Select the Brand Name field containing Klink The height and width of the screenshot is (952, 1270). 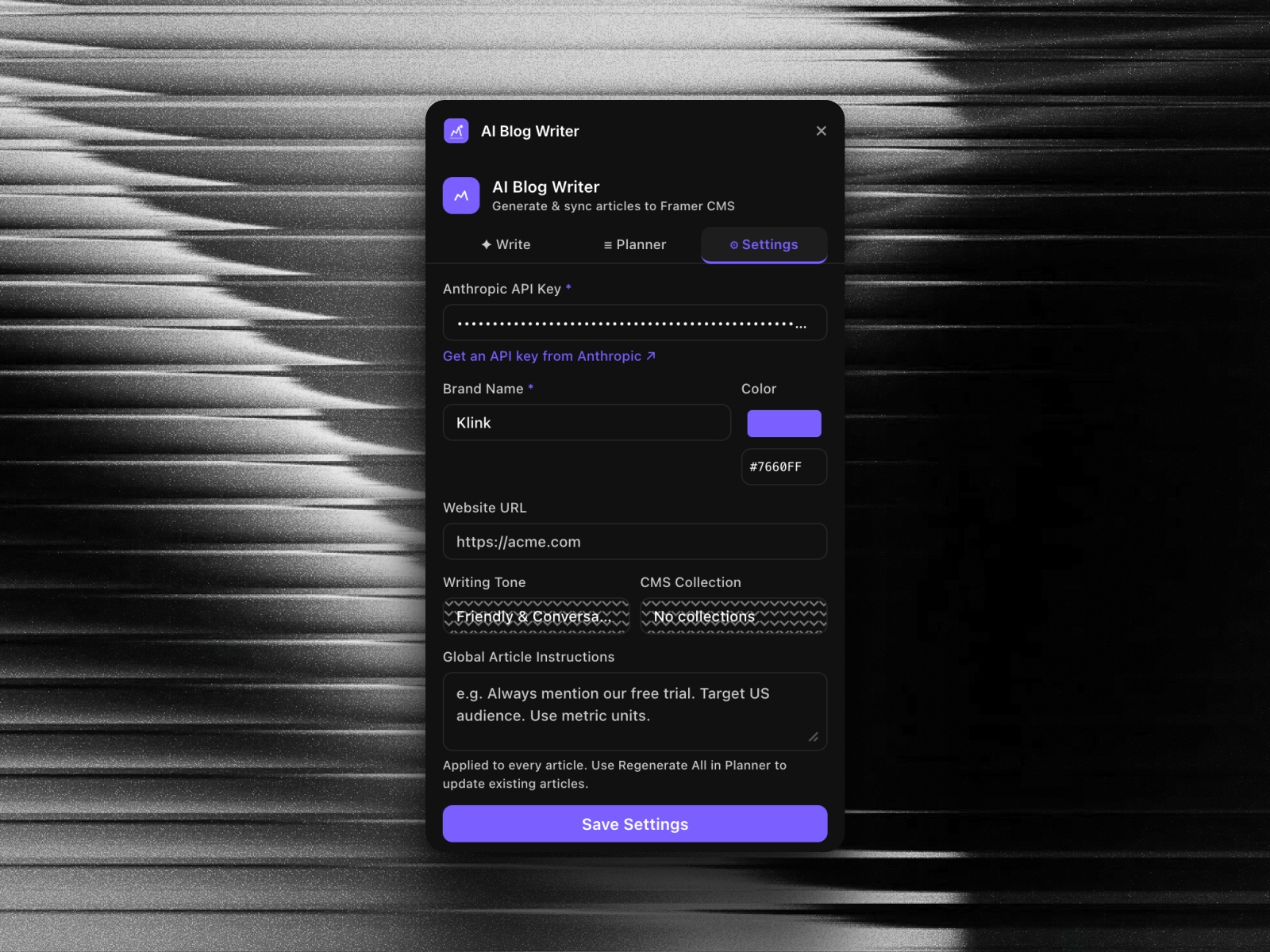click(587, 423)
